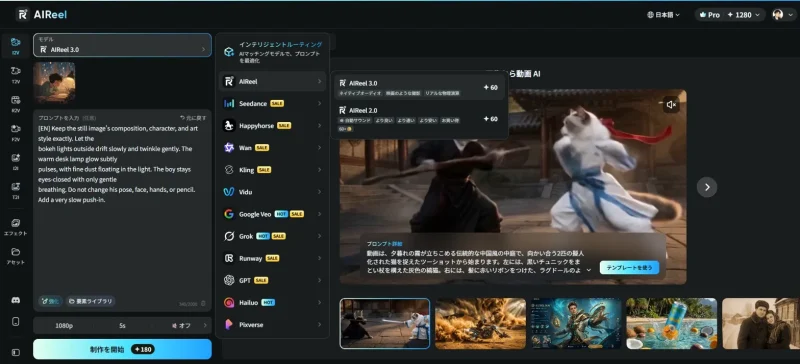Expand the Seedance submenu chevron
This screenshot has width=800, height=364.
(x=319, y=104)
